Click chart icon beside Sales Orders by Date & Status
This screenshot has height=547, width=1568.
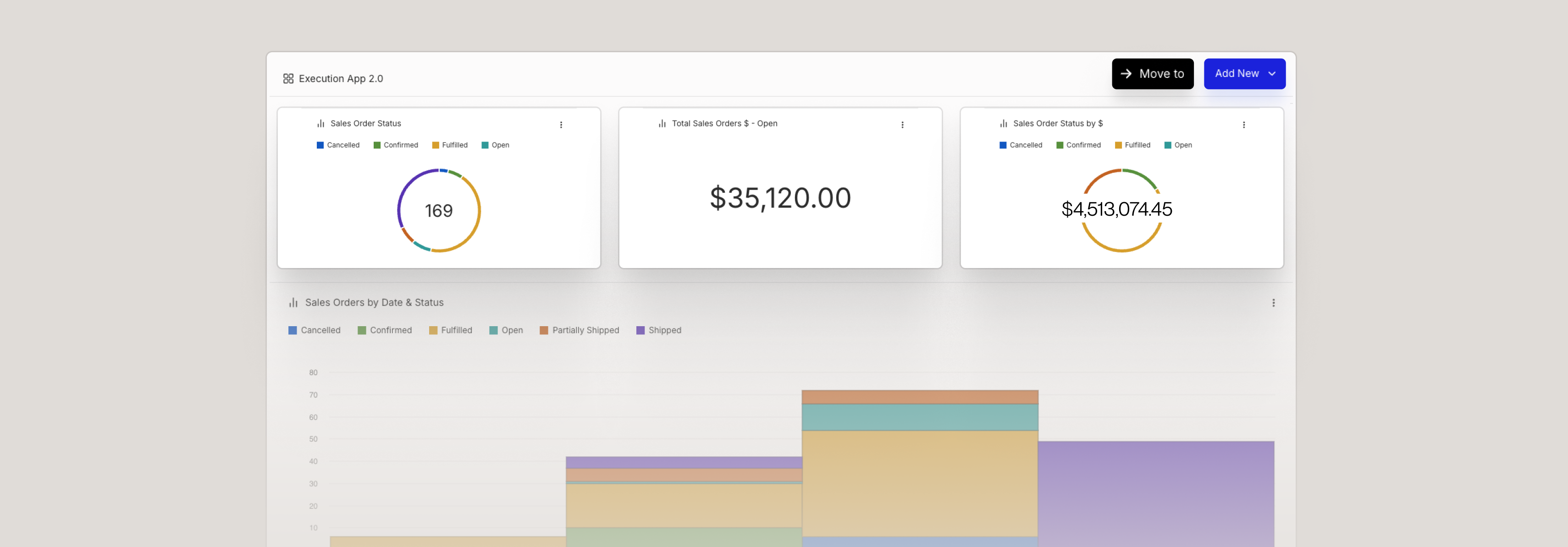(293, 302)
